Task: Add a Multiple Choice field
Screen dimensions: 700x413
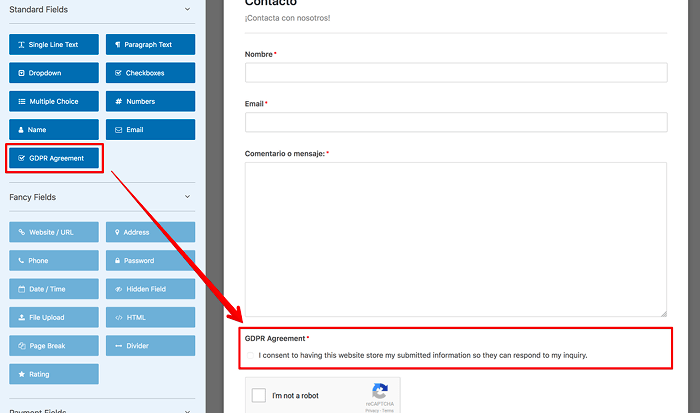Action: pos(54,101)
